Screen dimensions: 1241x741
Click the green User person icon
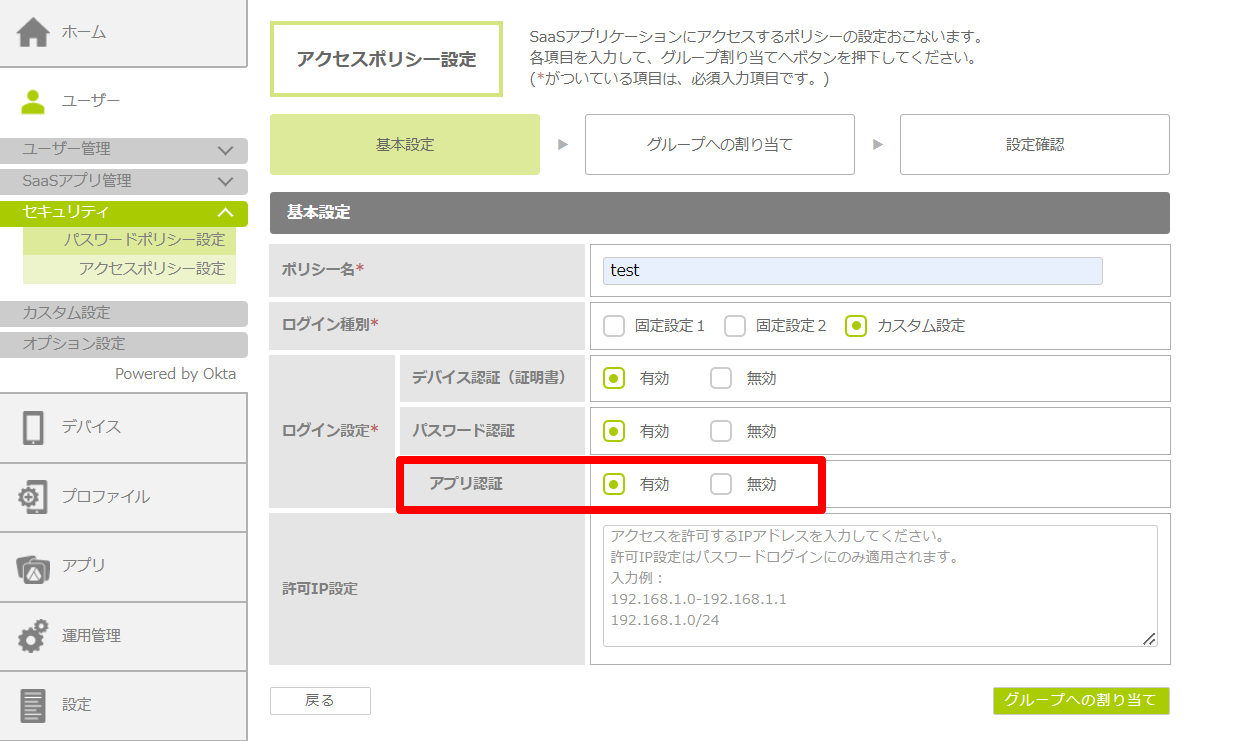tap(33, 101)
